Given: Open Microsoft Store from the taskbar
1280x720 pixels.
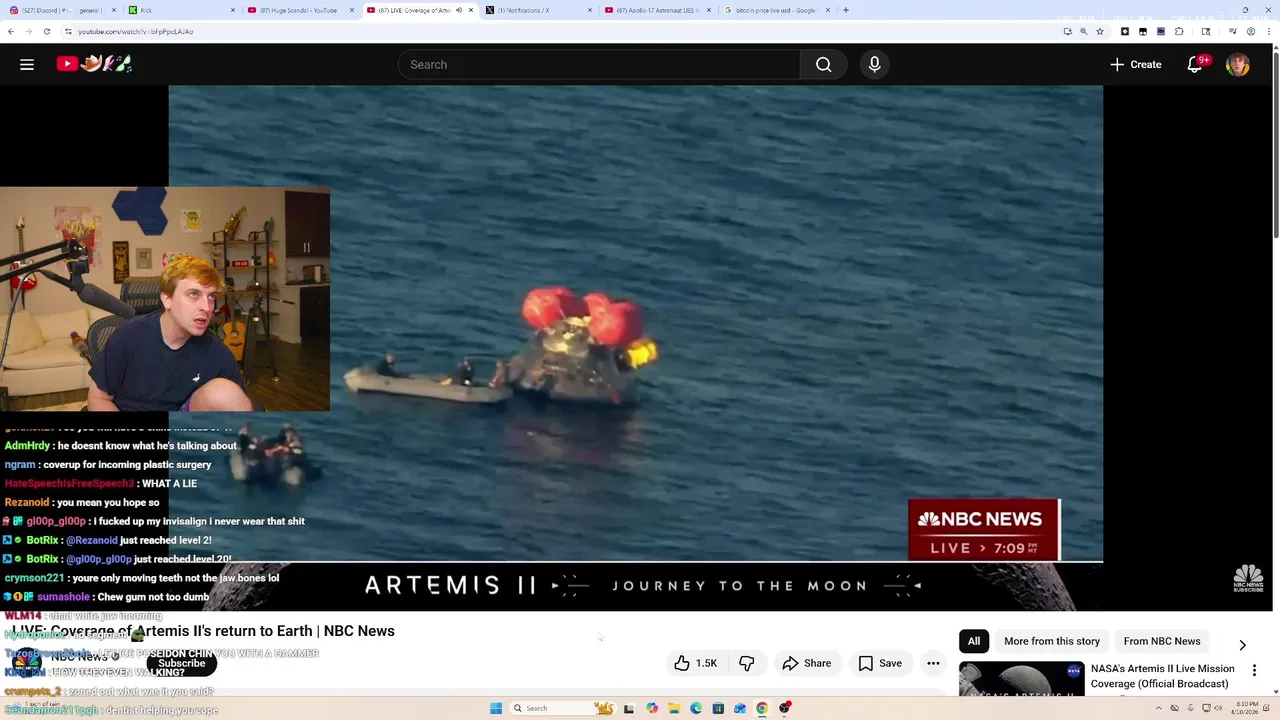Looking at the screenshot, I should point(718,708).
